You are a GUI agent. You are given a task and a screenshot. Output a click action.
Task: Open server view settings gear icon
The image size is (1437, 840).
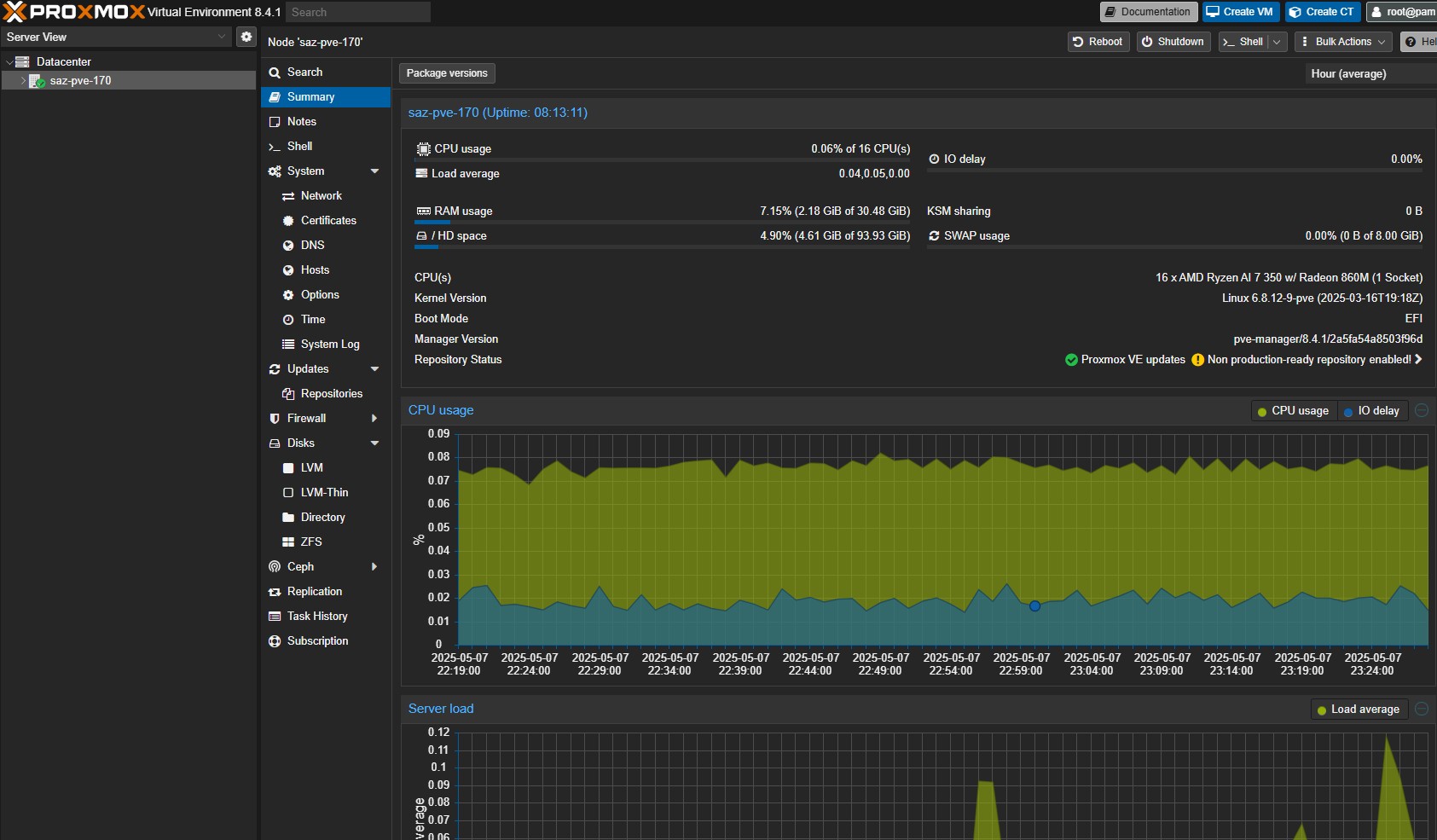point(246,37)
